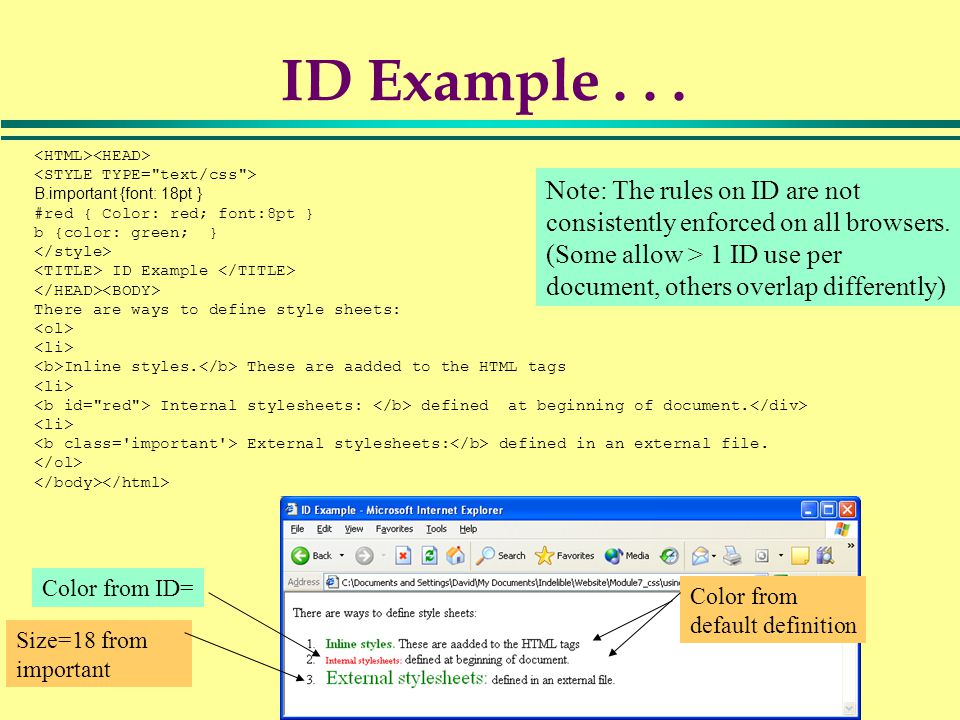Click the Print icon
The height and width of the screenshot is (720, 960).
coord(732,555)
